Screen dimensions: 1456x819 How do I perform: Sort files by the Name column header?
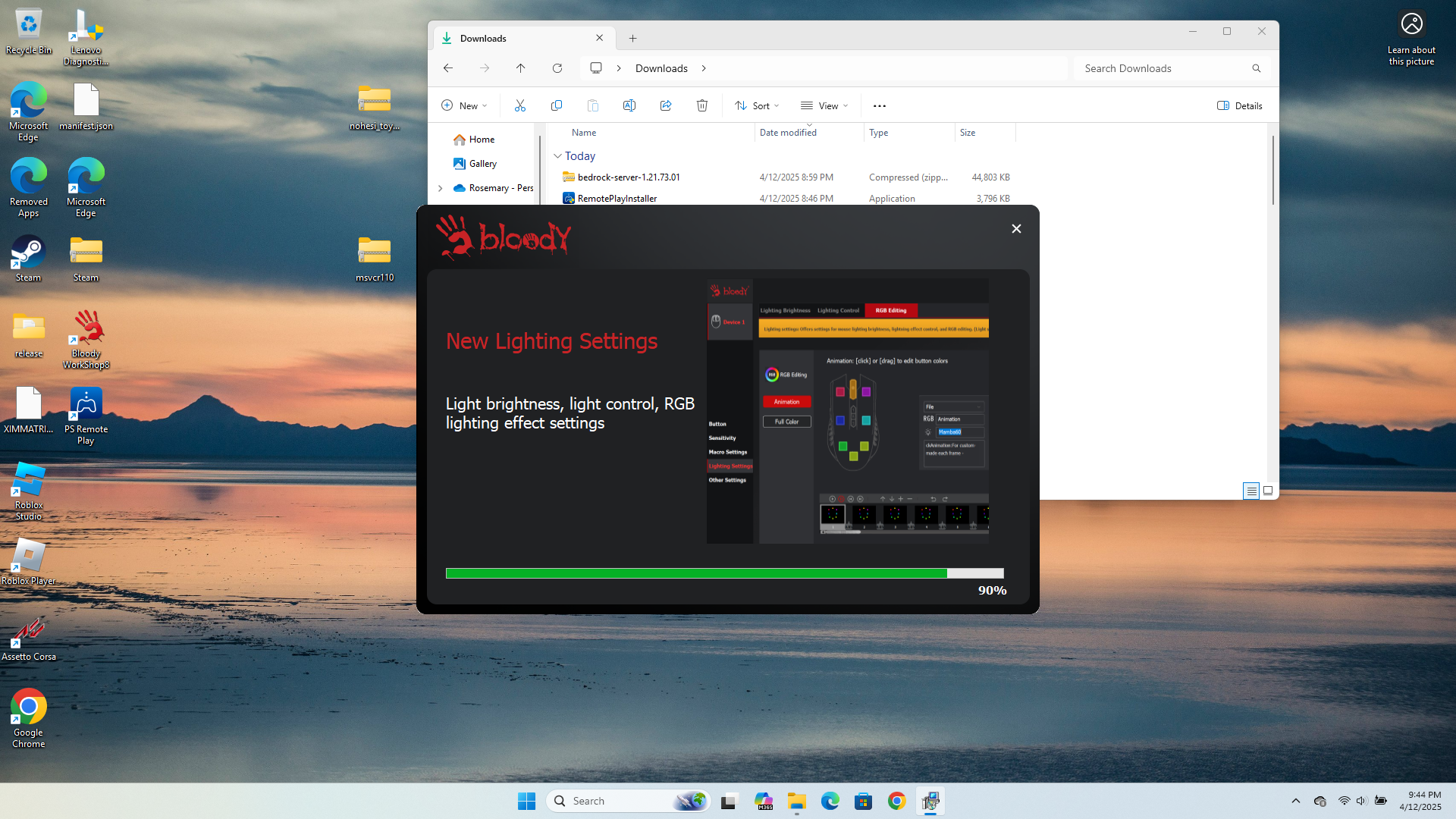[584, 133]
